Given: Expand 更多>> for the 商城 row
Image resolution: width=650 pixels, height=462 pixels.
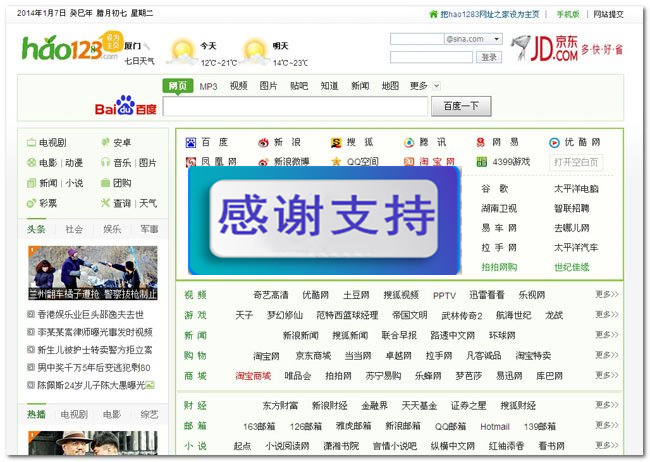Looking at the screenshot, I should 607,375.
